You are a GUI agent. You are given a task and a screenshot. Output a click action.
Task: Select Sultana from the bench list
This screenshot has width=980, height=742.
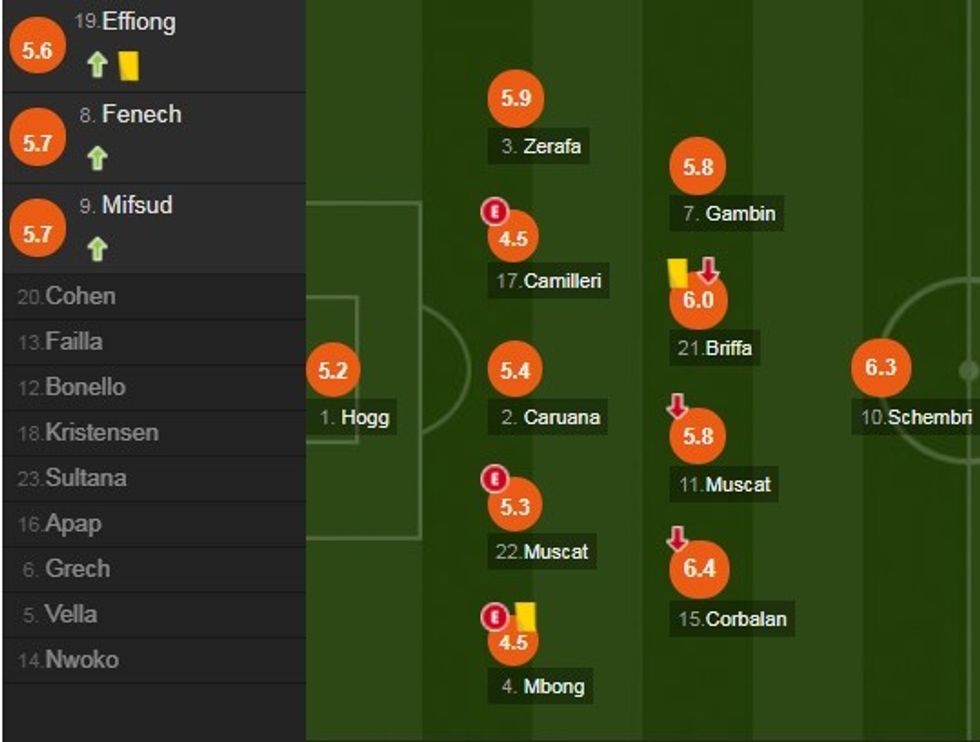85,478
